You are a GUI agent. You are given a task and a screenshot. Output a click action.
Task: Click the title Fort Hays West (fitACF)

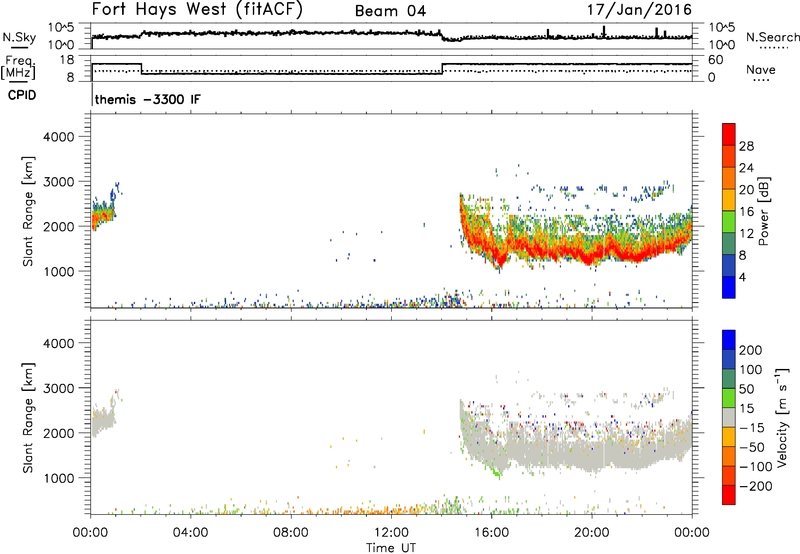point(197,9)
